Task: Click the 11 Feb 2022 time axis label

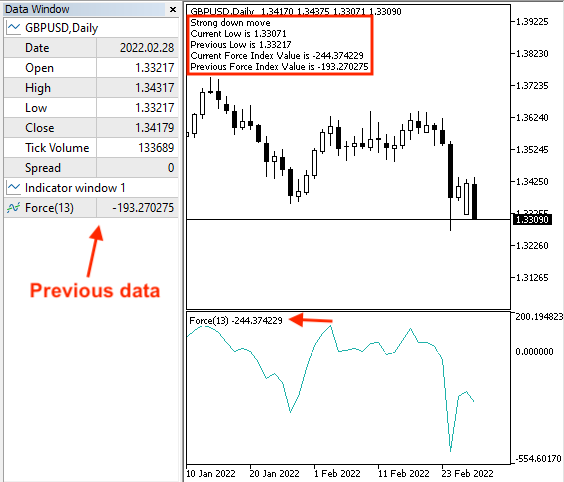Action: (404, 473)
